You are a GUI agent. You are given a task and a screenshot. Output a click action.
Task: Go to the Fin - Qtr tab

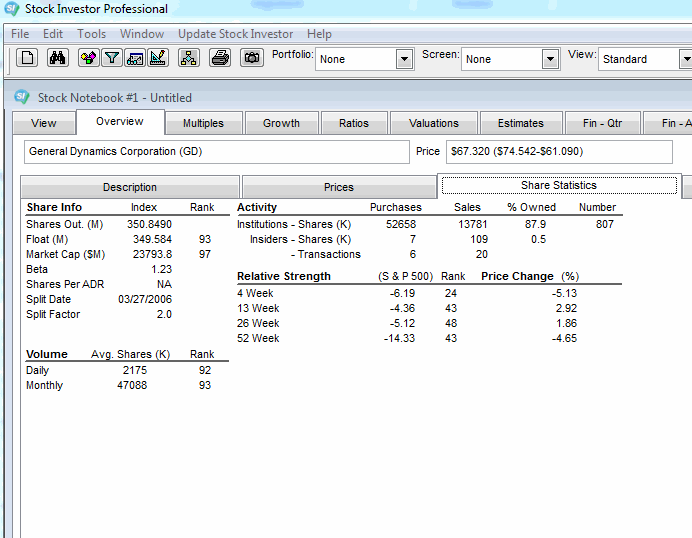tap(601, 123)
